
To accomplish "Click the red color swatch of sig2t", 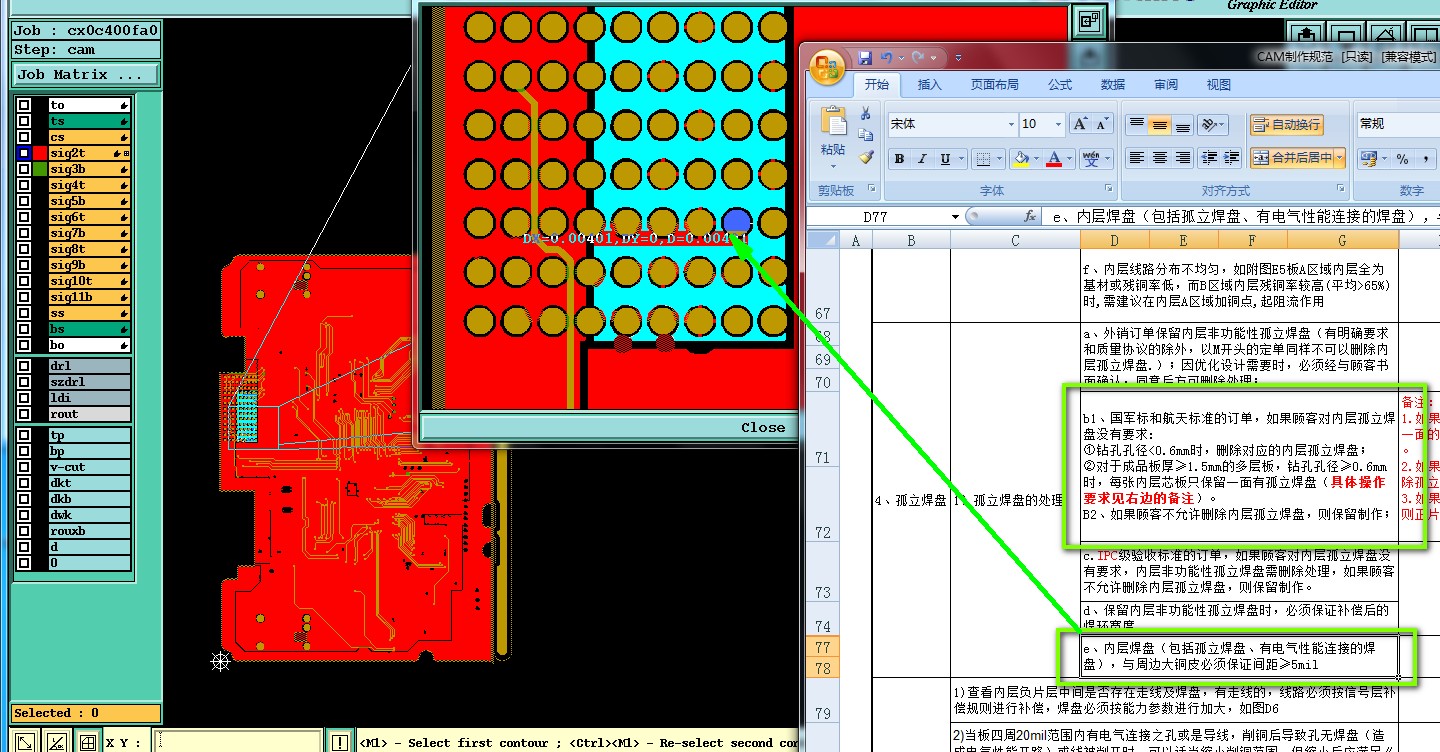I will coord(39,153).
